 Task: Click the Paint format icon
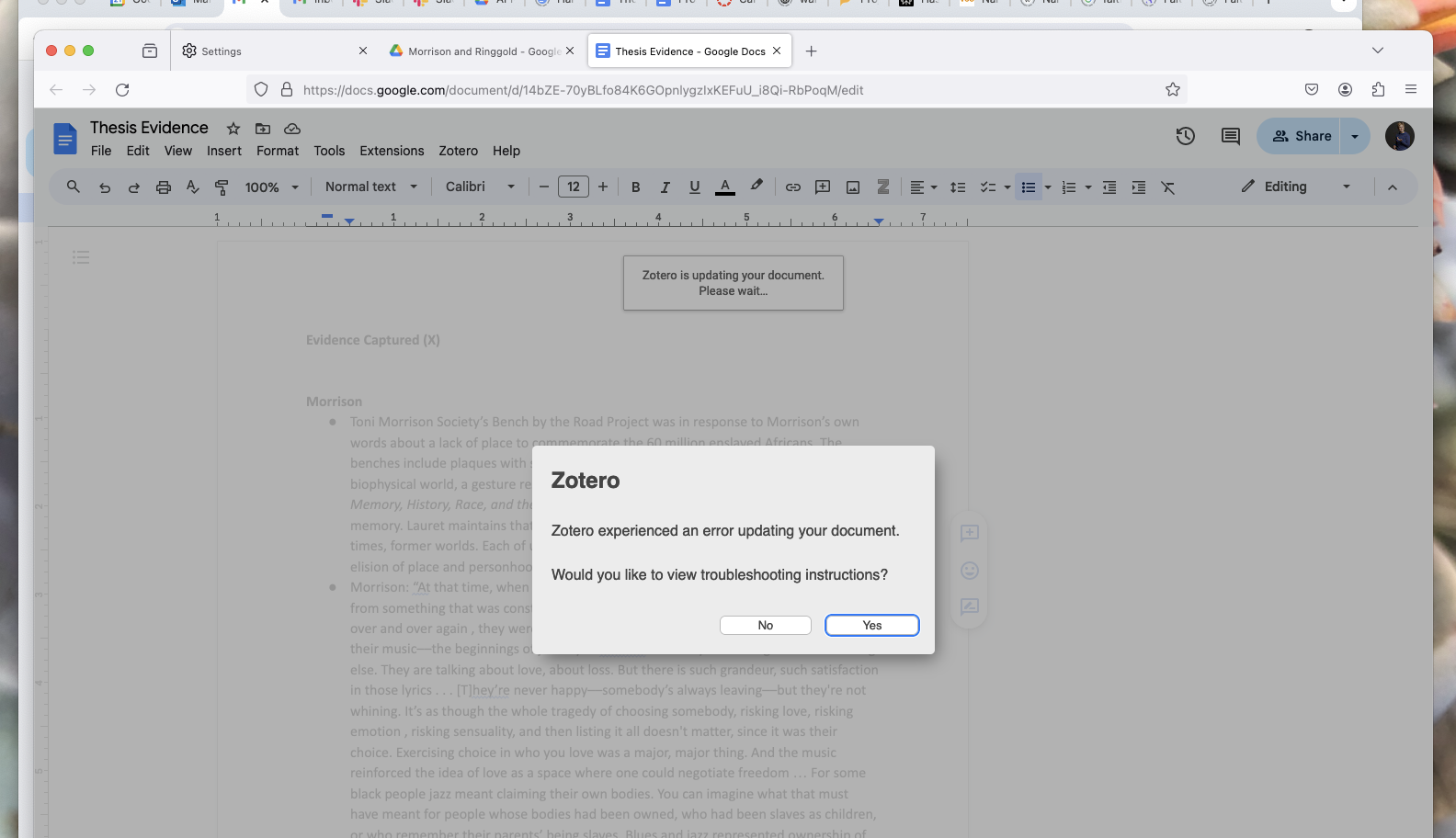tap(222, 187)
